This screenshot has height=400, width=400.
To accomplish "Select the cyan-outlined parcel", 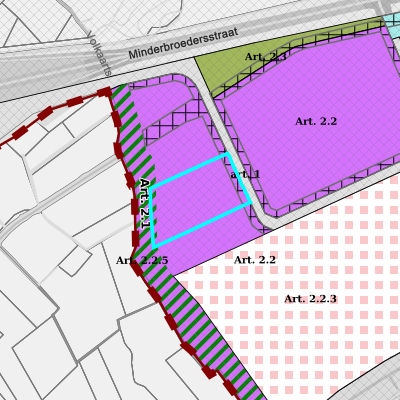I will tap(200, 201).
